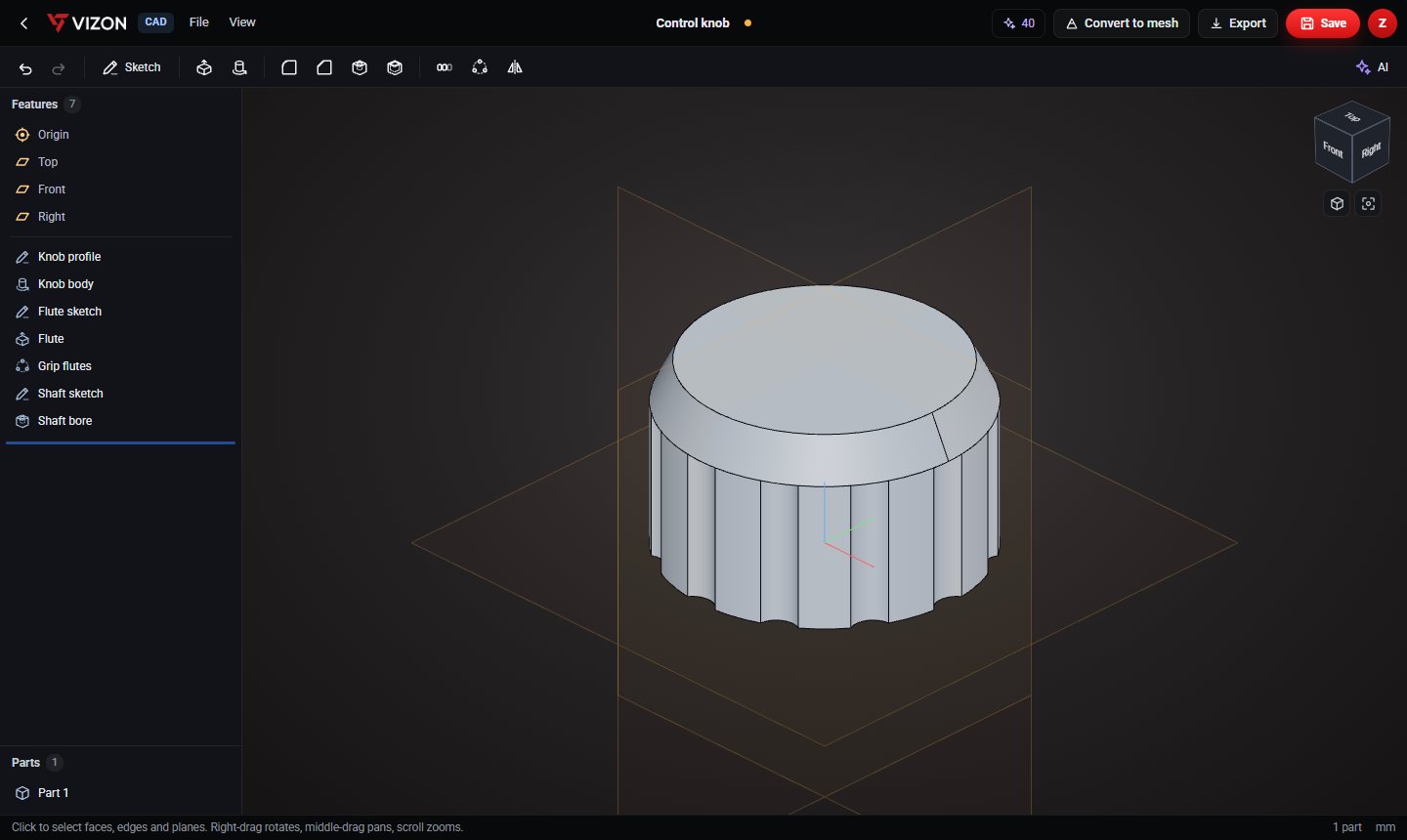
Task: Click the Undo arrow icon
Action: coord(25,68)
